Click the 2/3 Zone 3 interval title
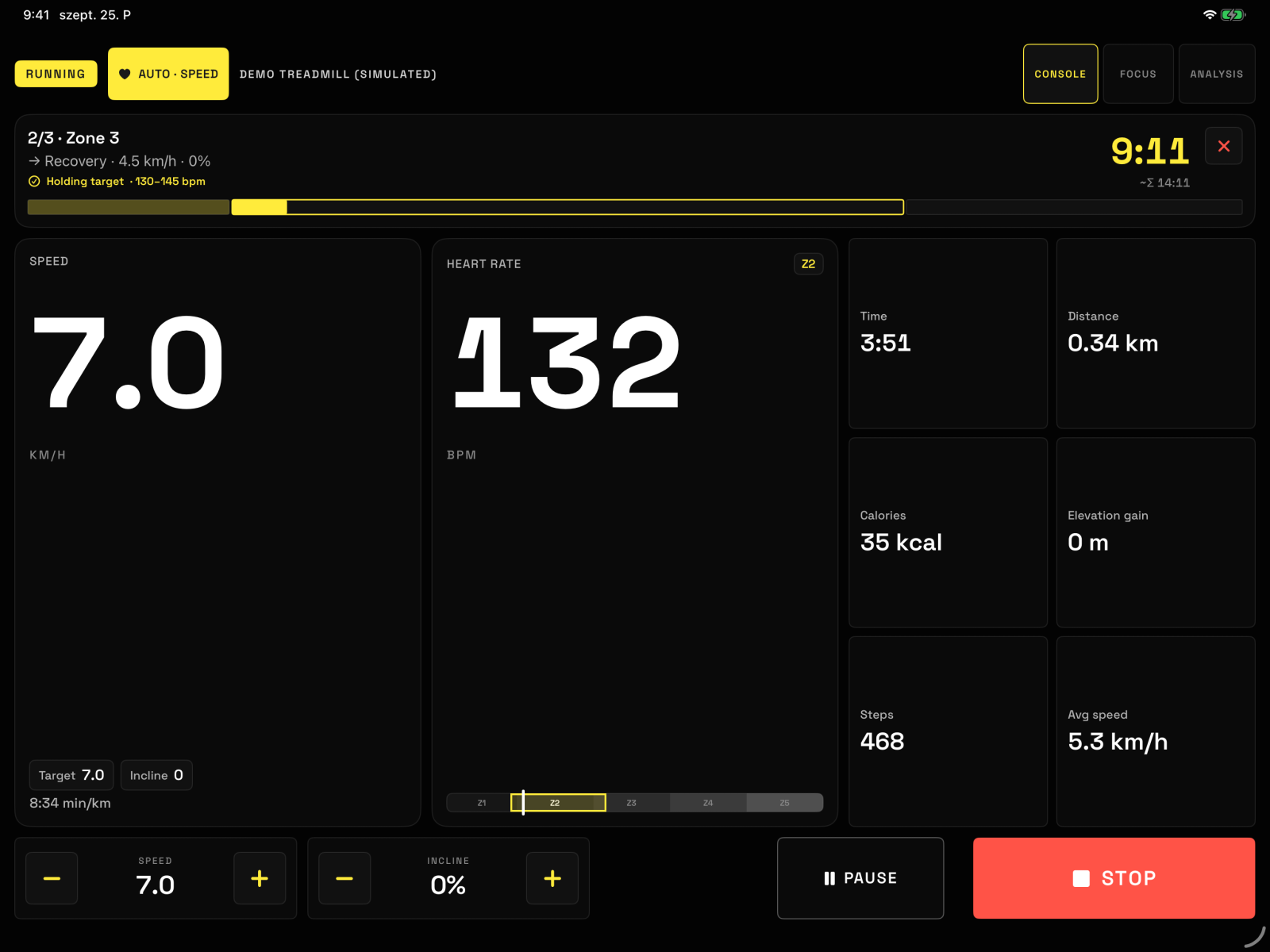This screenshot has width=1270, height=952. pos(73,138)
